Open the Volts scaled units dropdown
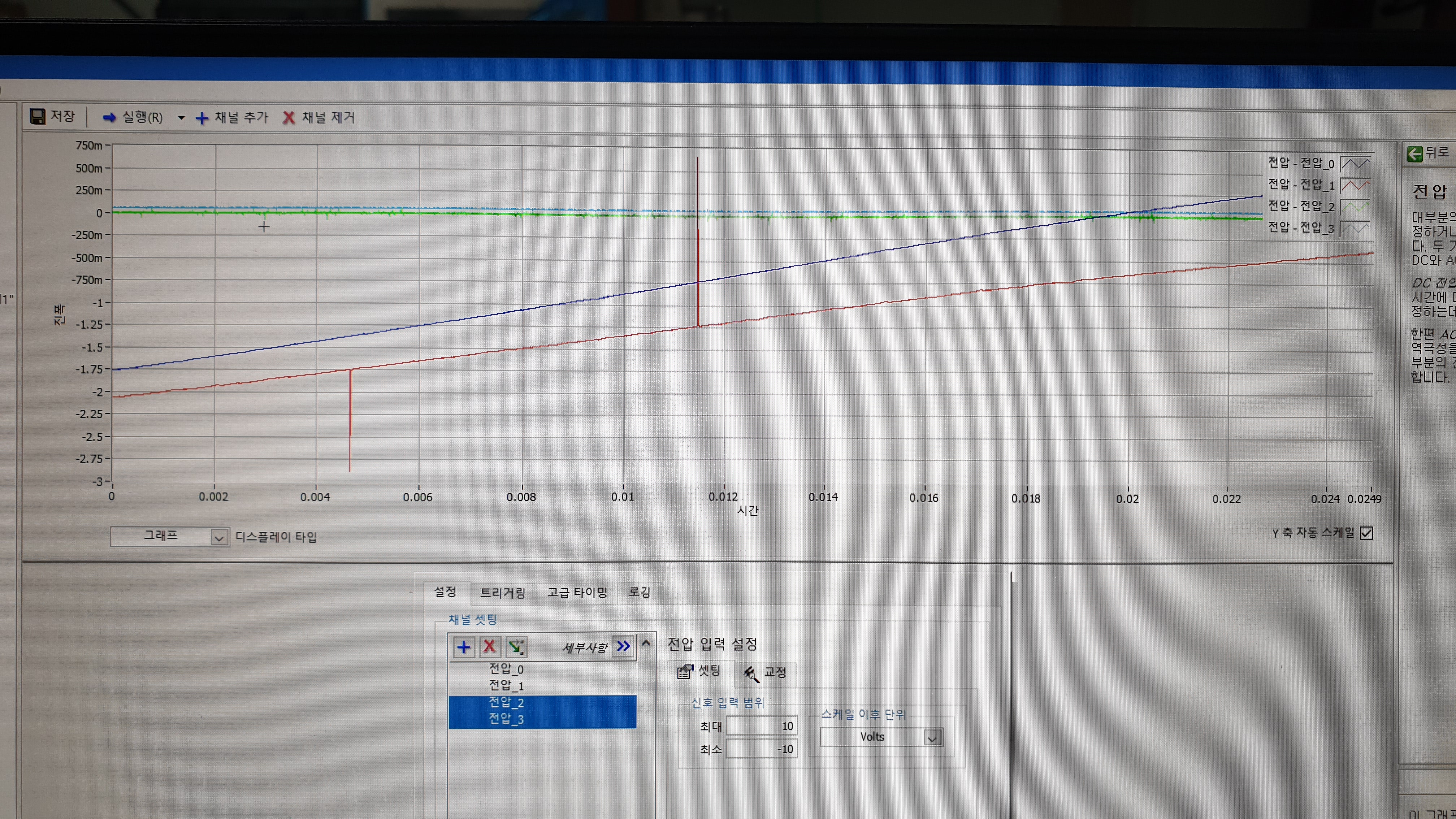This screenshot has width=1456, height=819. 932,738
